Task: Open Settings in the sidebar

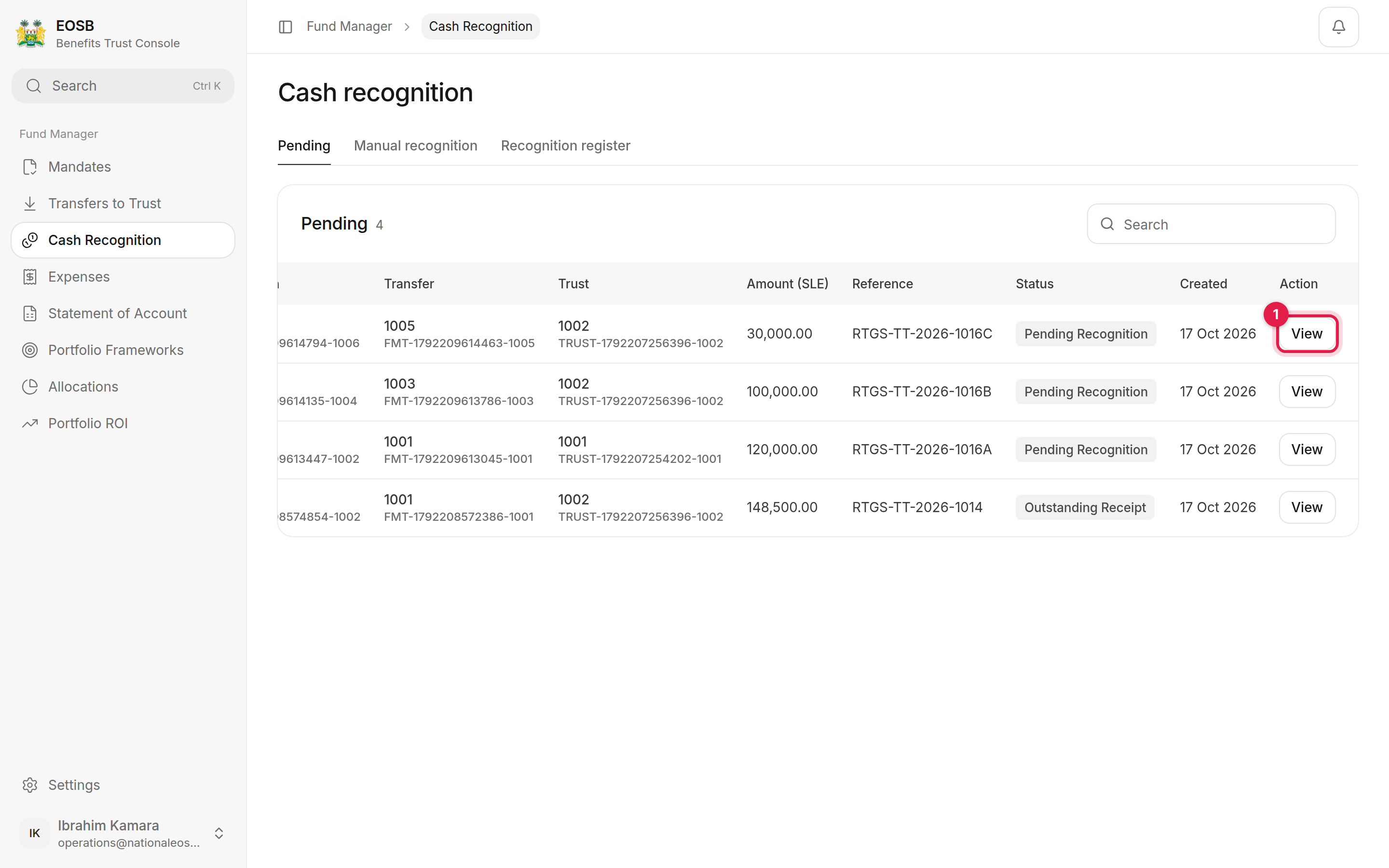Action: (123, 785)
